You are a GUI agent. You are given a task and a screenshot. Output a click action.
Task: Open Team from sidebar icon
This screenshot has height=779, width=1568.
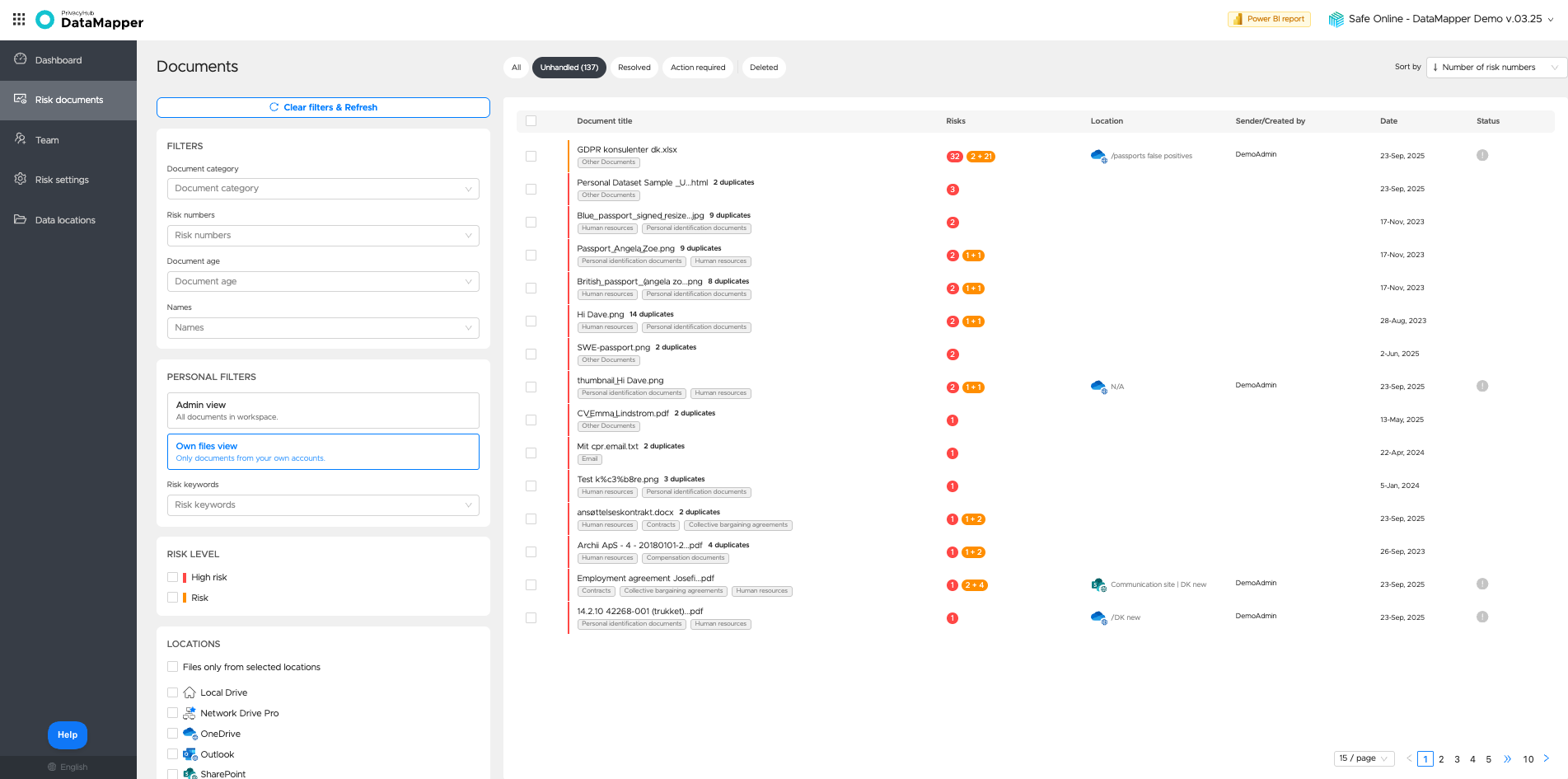click(x=21, y=139)
